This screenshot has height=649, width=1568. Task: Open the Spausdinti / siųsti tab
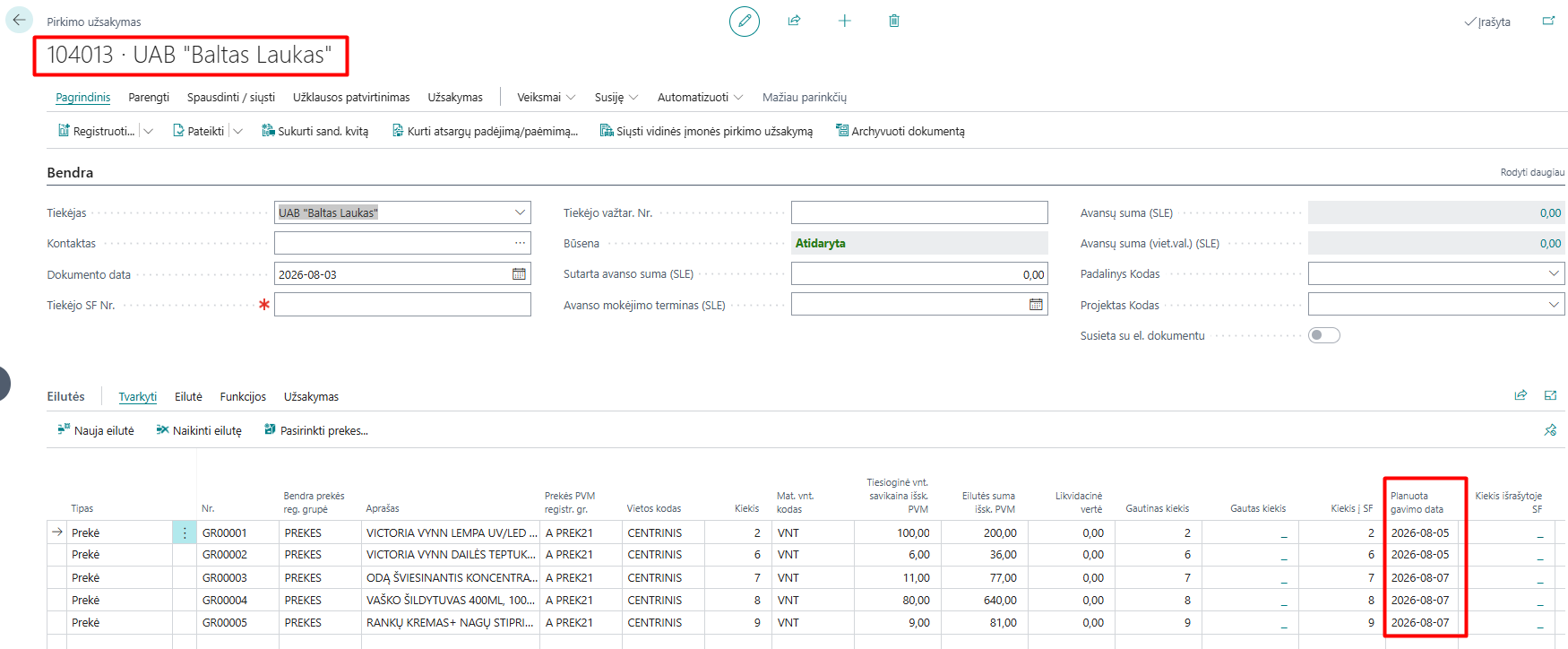tap(231, 97)
